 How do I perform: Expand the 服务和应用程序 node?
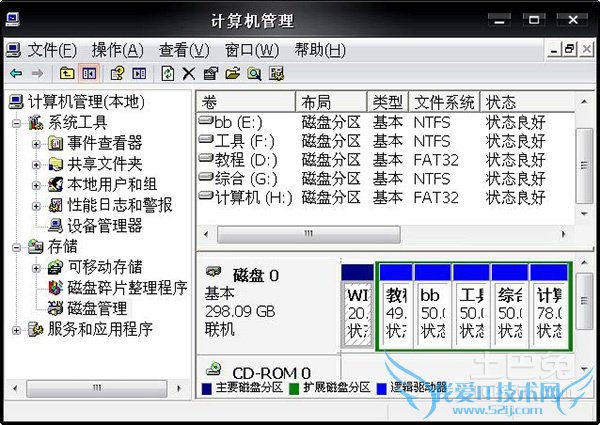pos(16,330)
